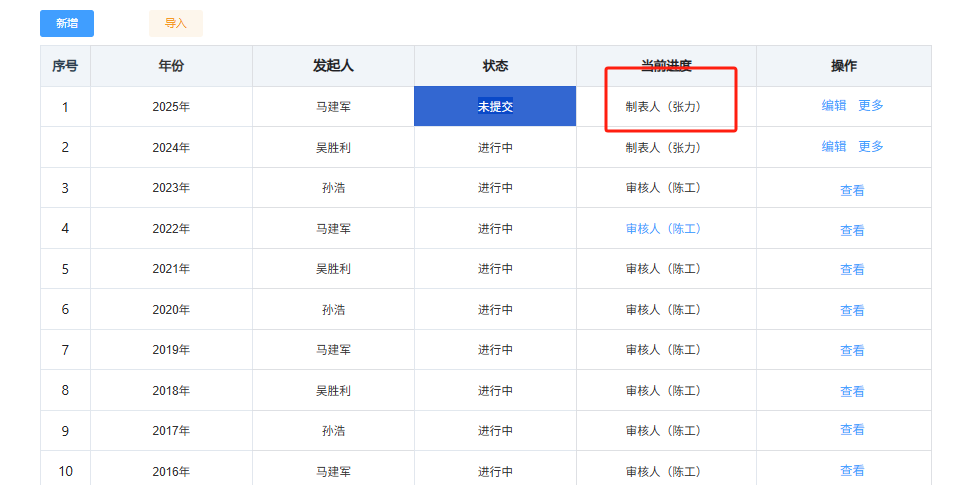Open 更多 options for the 2025年 row

click(x=870, y=106)
